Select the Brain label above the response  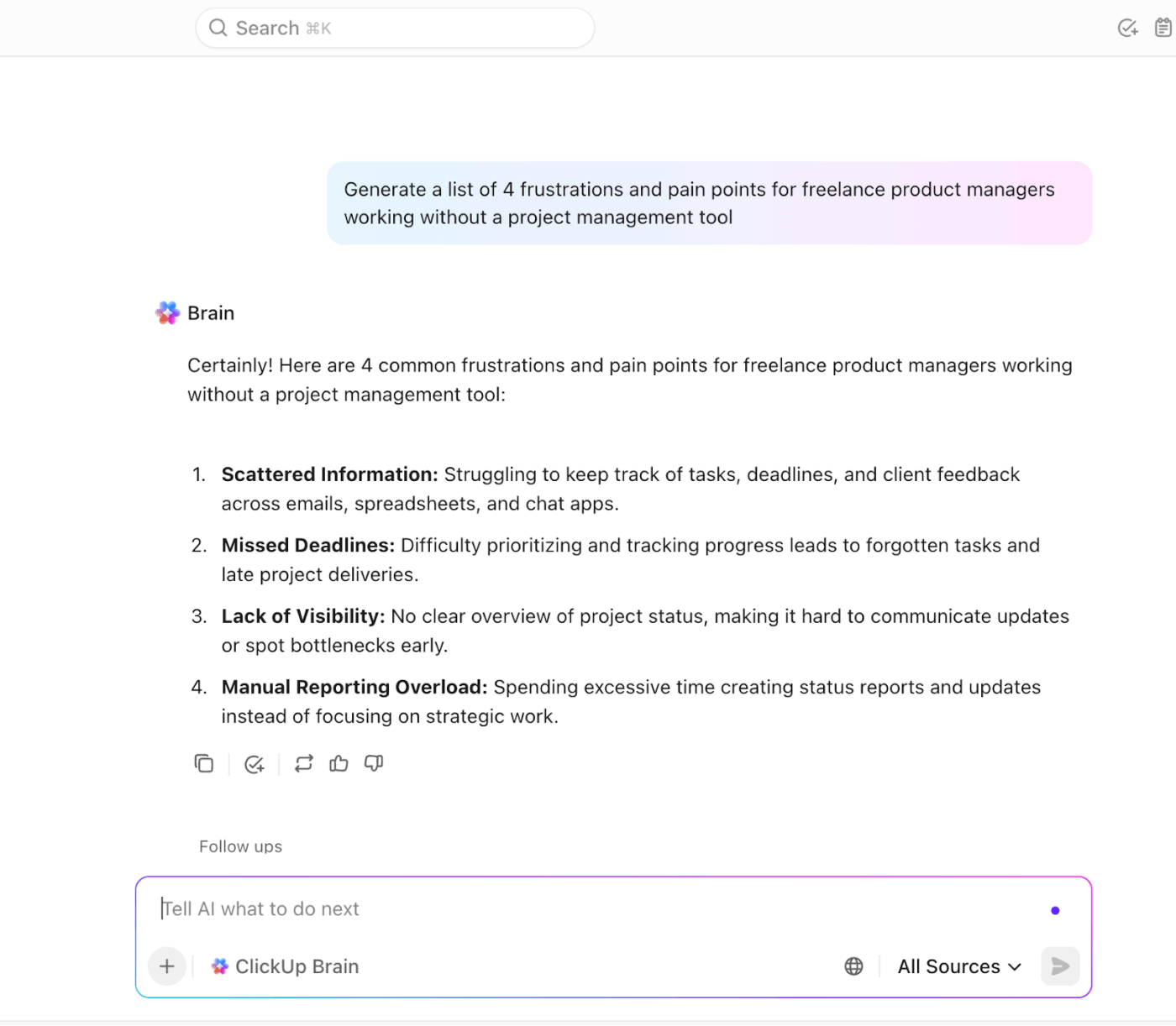[211, 312]
